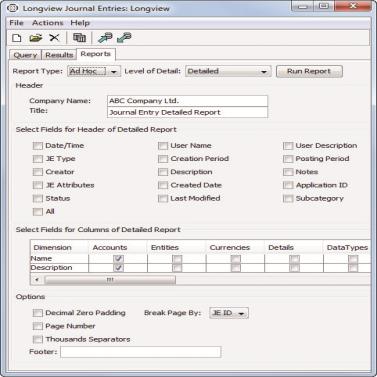This screenshot has height=377, width=377.
Task: Click the copy windows toolbar icon
Action: click(79, 38)
